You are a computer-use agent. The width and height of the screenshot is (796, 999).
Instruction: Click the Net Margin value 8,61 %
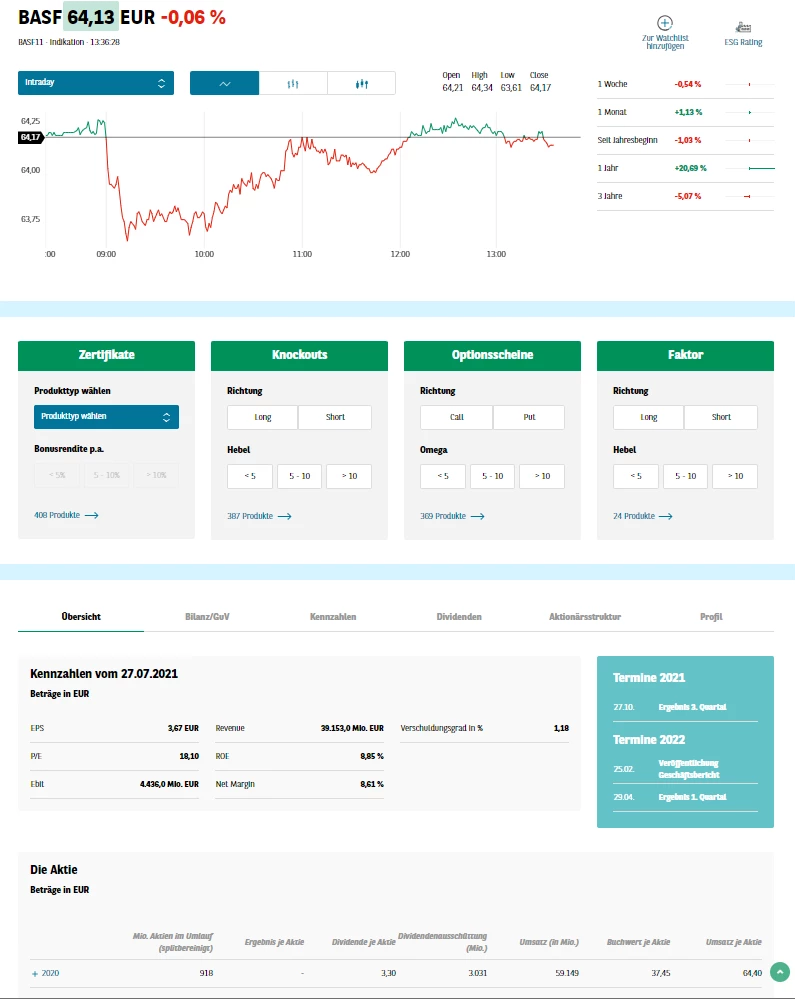pyautogui.click(x=372, y=784)
